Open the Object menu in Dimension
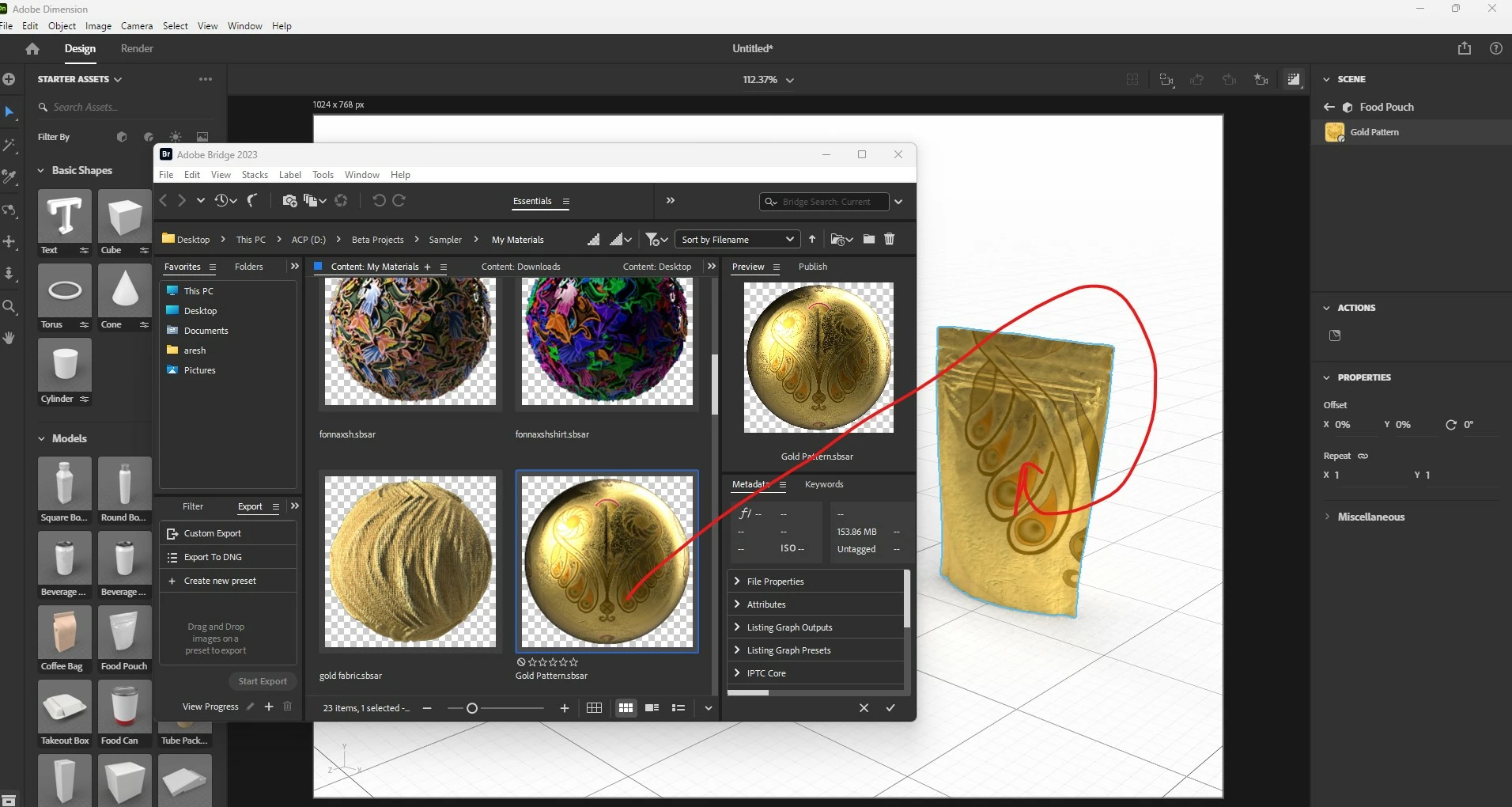Image resolution: width=1512 pixels, height=807 pixels. (x=62, y=26)
